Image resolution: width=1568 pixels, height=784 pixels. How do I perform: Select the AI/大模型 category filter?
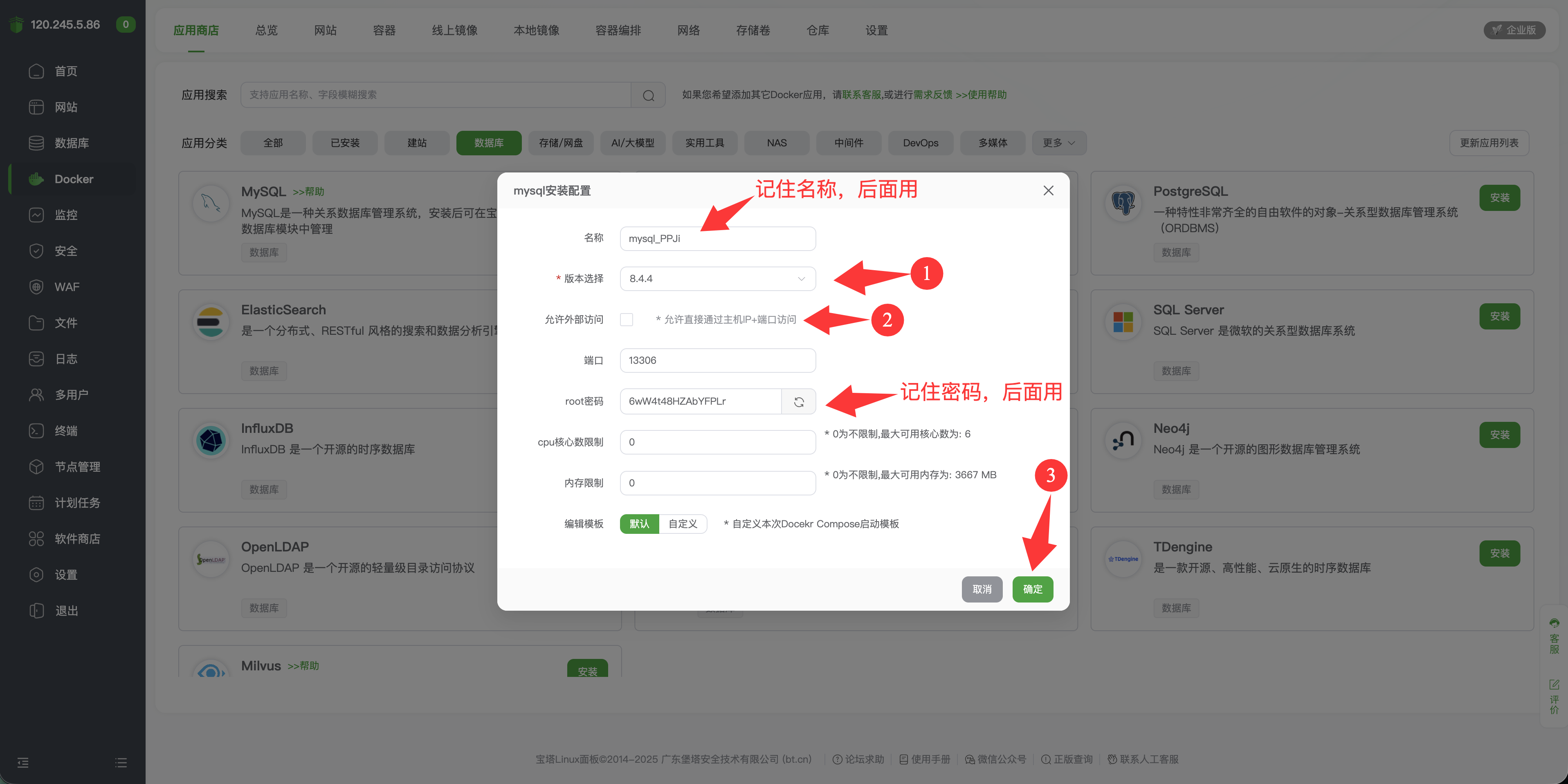click(x=632, y=143)
